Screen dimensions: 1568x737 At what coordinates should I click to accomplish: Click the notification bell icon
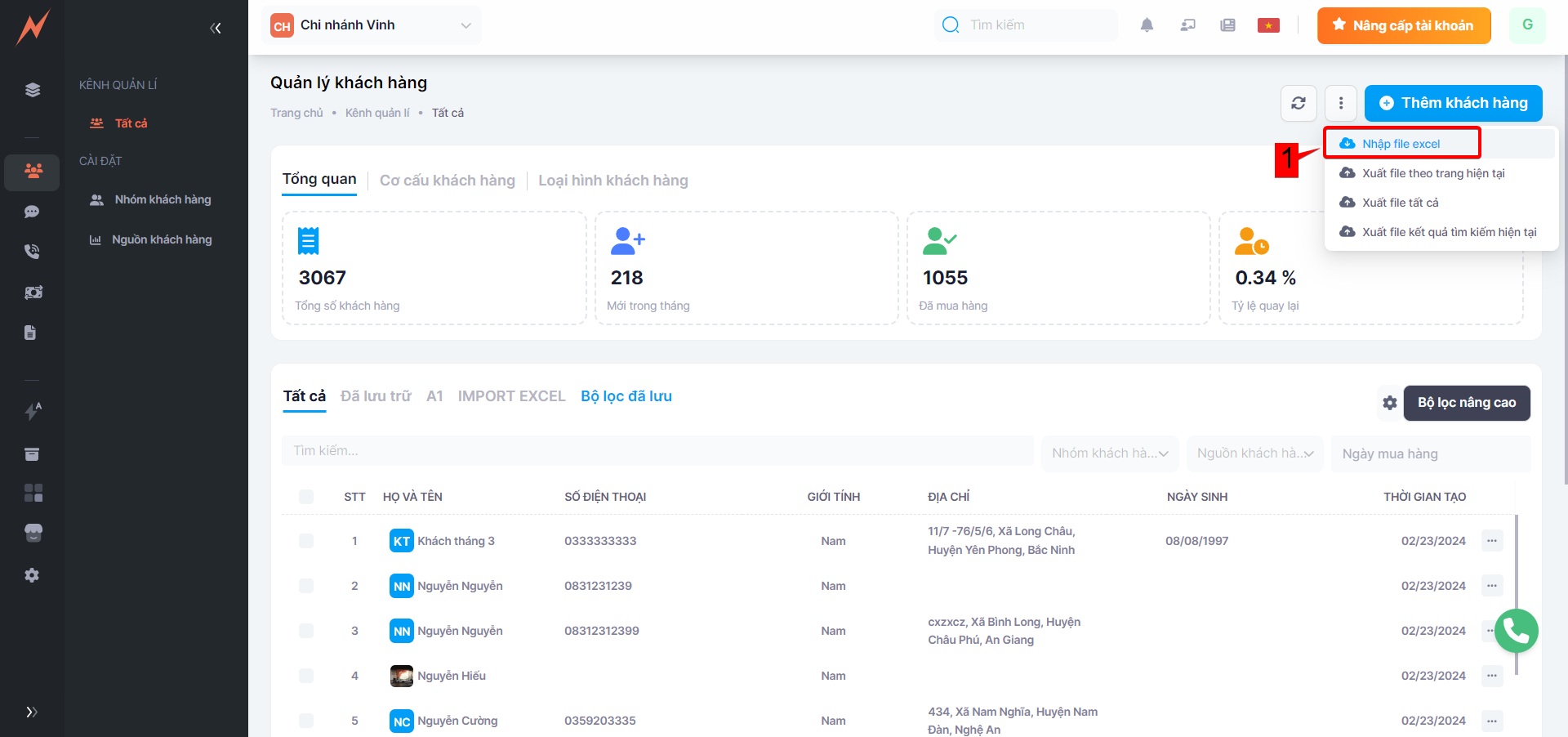[x=1147, y=25]
